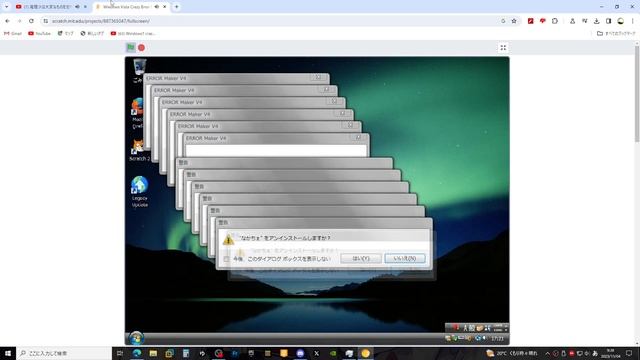
Task: Open the Chrome side panel icon
Action: click(608, 21)
